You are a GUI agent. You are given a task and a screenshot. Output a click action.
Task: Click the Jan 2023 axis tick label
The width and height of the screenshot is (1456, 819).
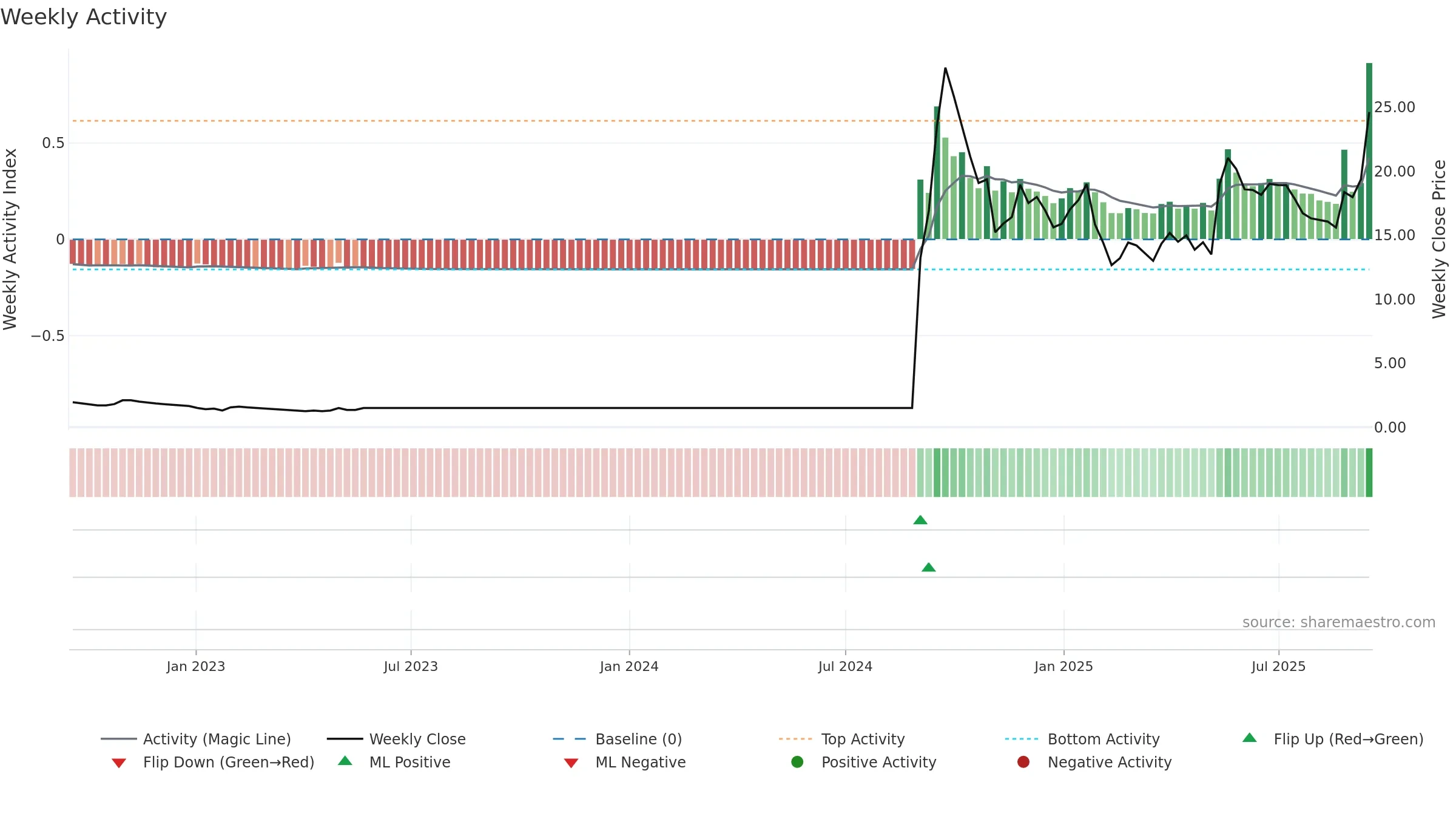196,666
